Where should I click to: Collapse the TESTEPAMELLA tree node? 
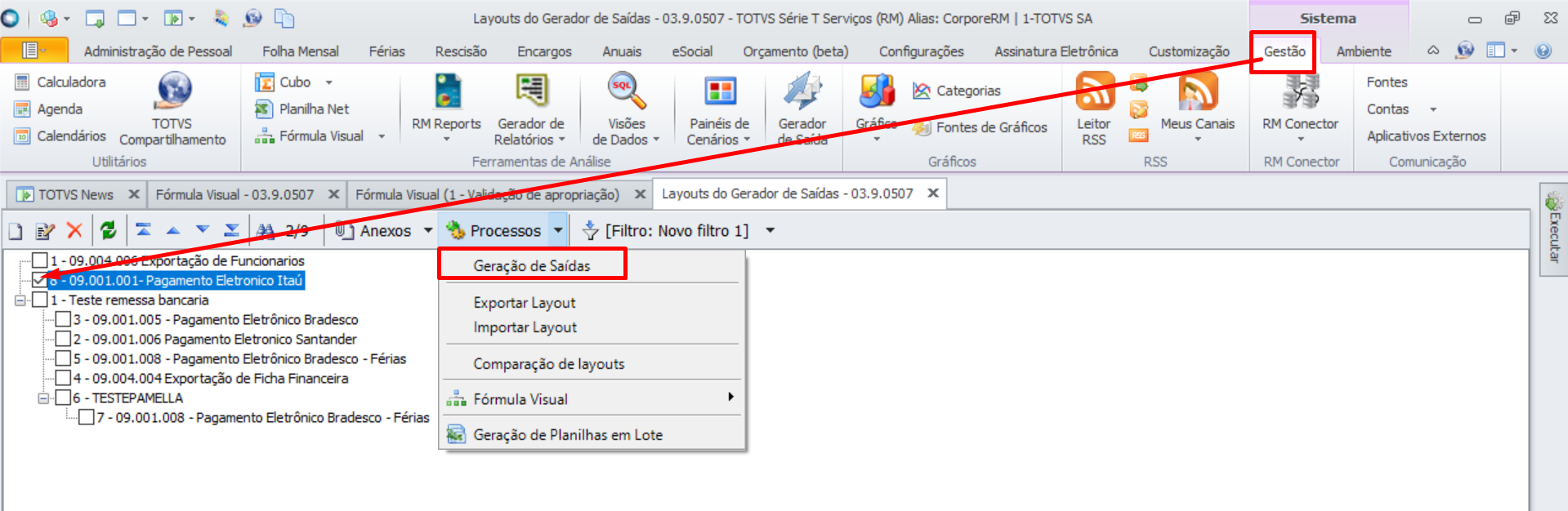pyautogui.click(x=43, y=398)
